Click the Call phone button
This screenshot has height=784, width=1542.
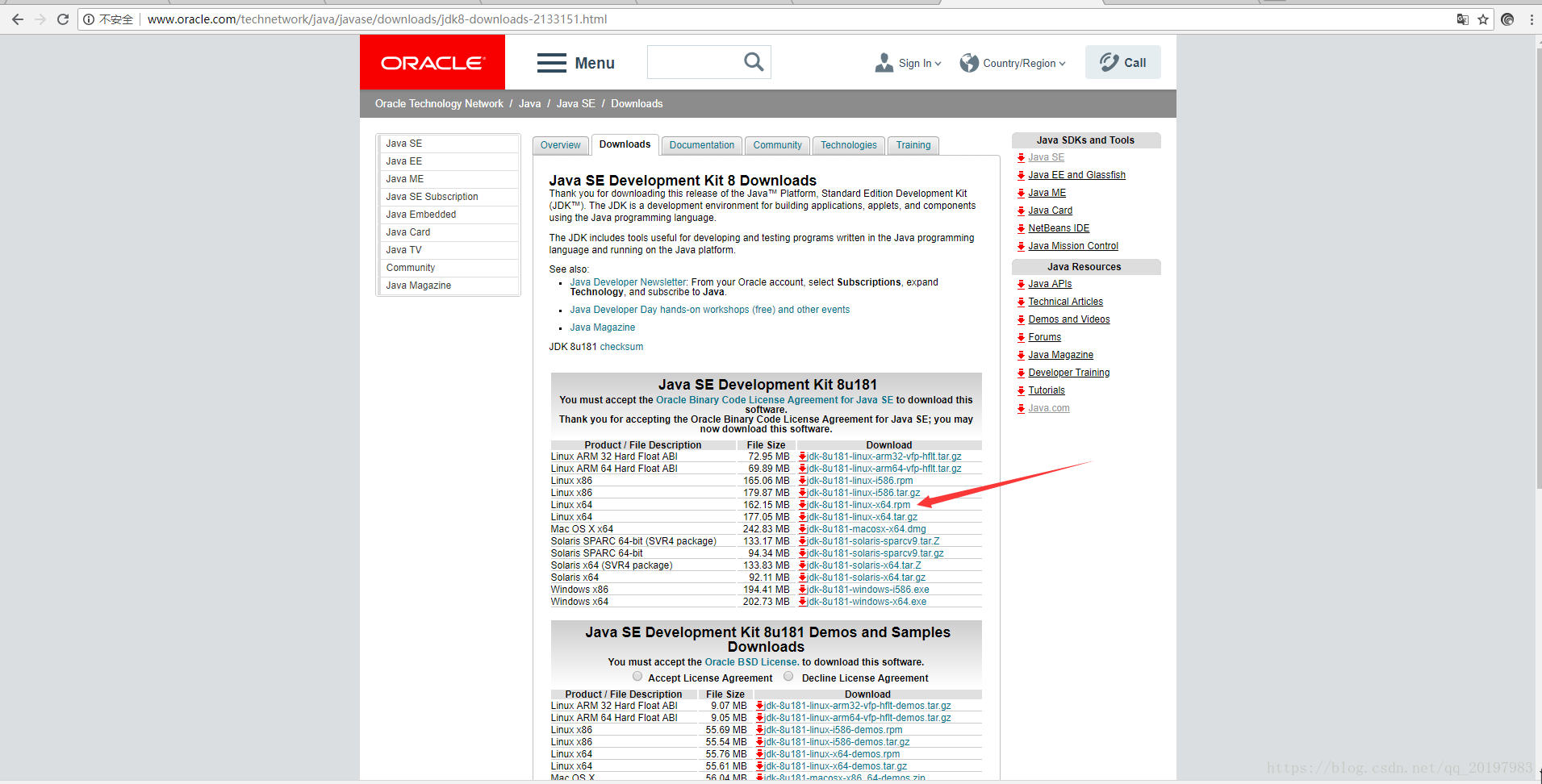[x=1122, y=62]
